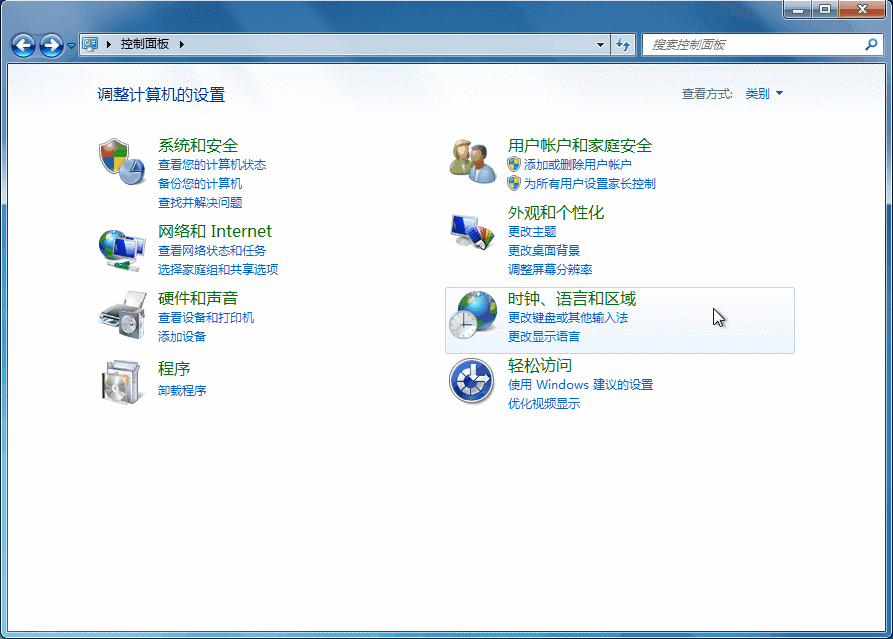Open 查看网络状态和任务 link
The width and height of the screenshot is (893, 639).
pyautogui.click(x=212, y=251)
